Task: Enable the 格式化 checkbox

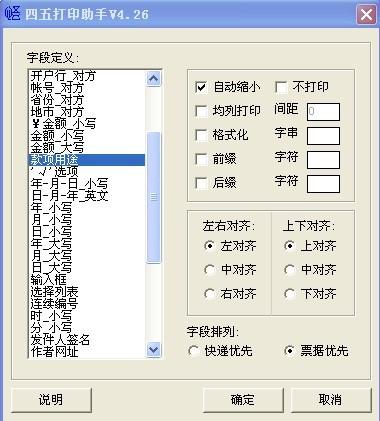Action: 201,135
